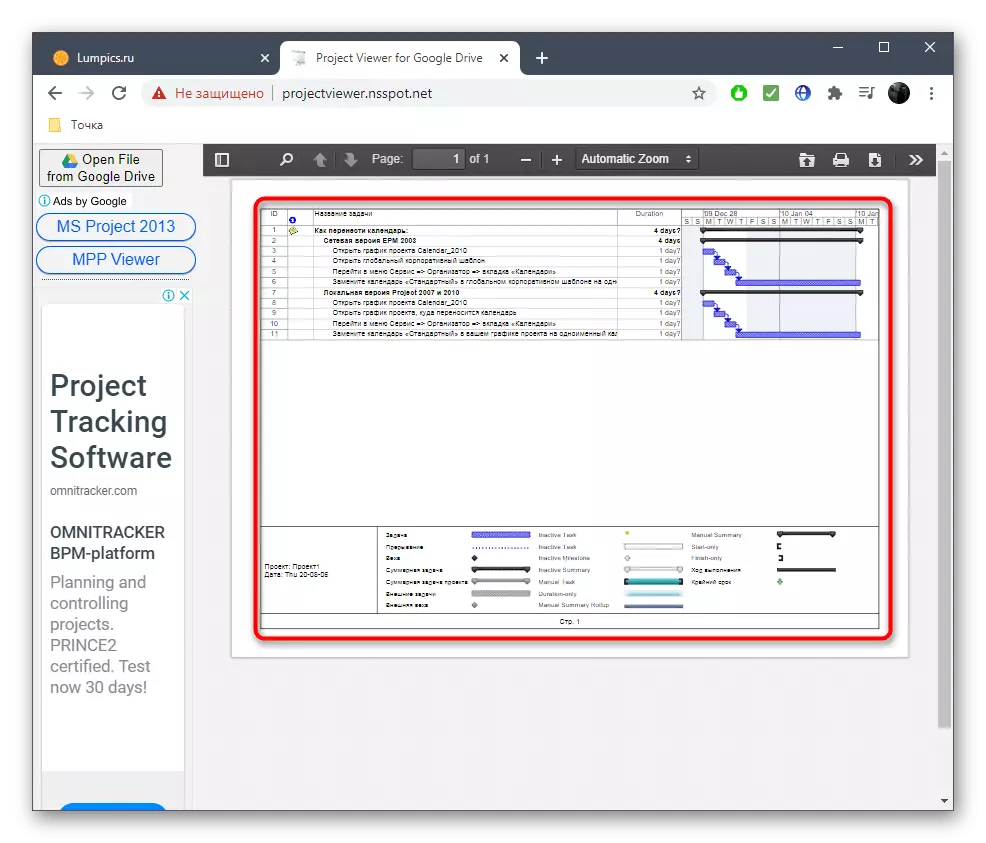Open Chrome three-dot menu
This screenshot has width=986, height=843.
[x=932, y=93]
